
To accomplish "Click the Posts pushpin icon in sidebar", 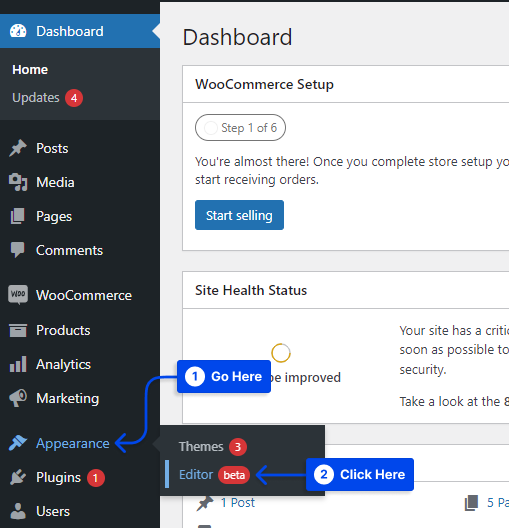I will (x=18, y=148).
